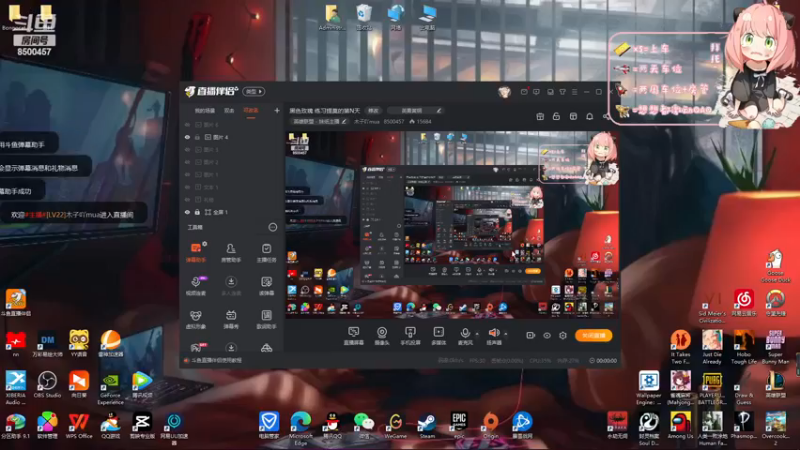Add a screen capture source (直播屏幕)
Viewport: 800px width, 450px height.
(x=354, y=336)
